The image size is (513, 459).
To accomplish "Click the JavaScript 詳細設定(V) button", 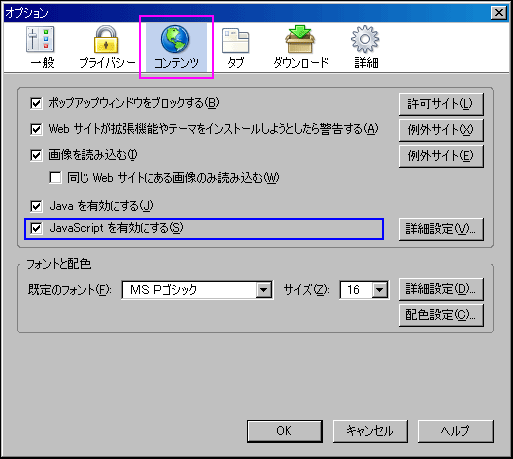I will [441, 229].
